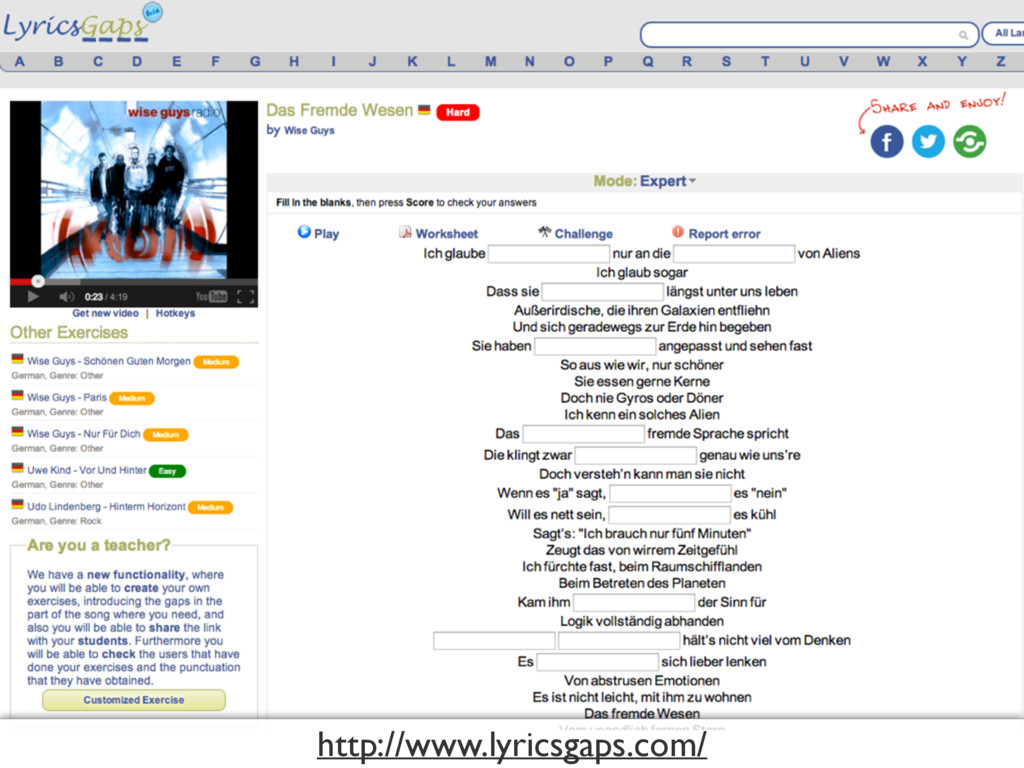1024x768 pixels.
Task: Click the green share icon
Action: point(970,142)
